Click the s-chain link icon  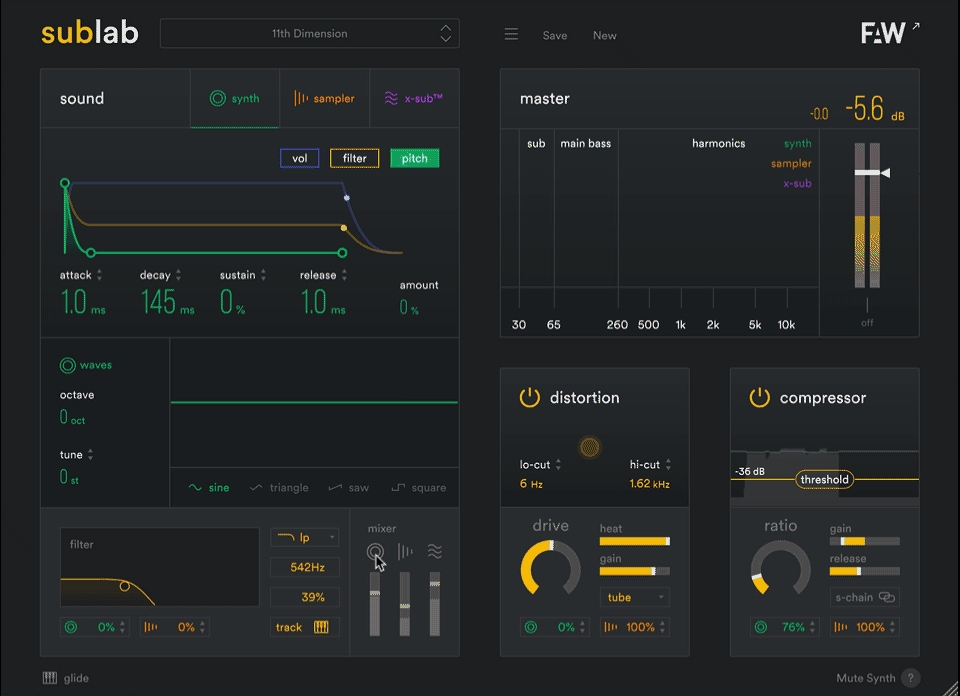click(887, 597)
